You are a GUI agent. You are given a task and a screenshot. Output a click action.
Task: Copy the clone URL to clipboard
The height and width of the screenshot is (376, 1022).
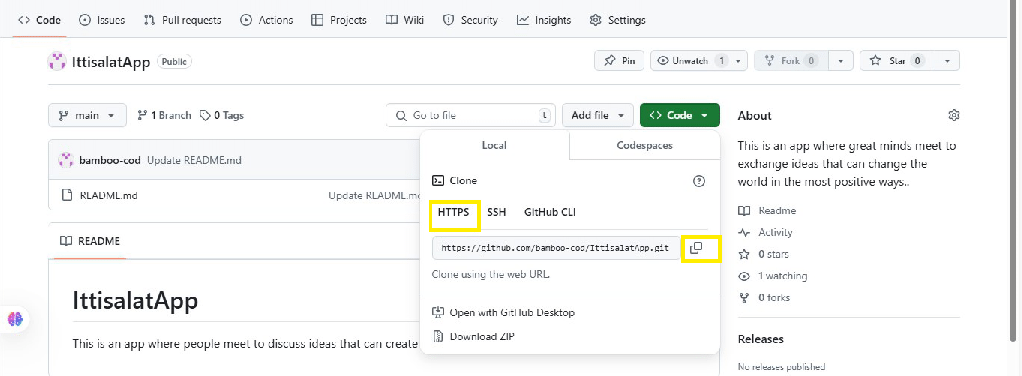click(696, 248)
